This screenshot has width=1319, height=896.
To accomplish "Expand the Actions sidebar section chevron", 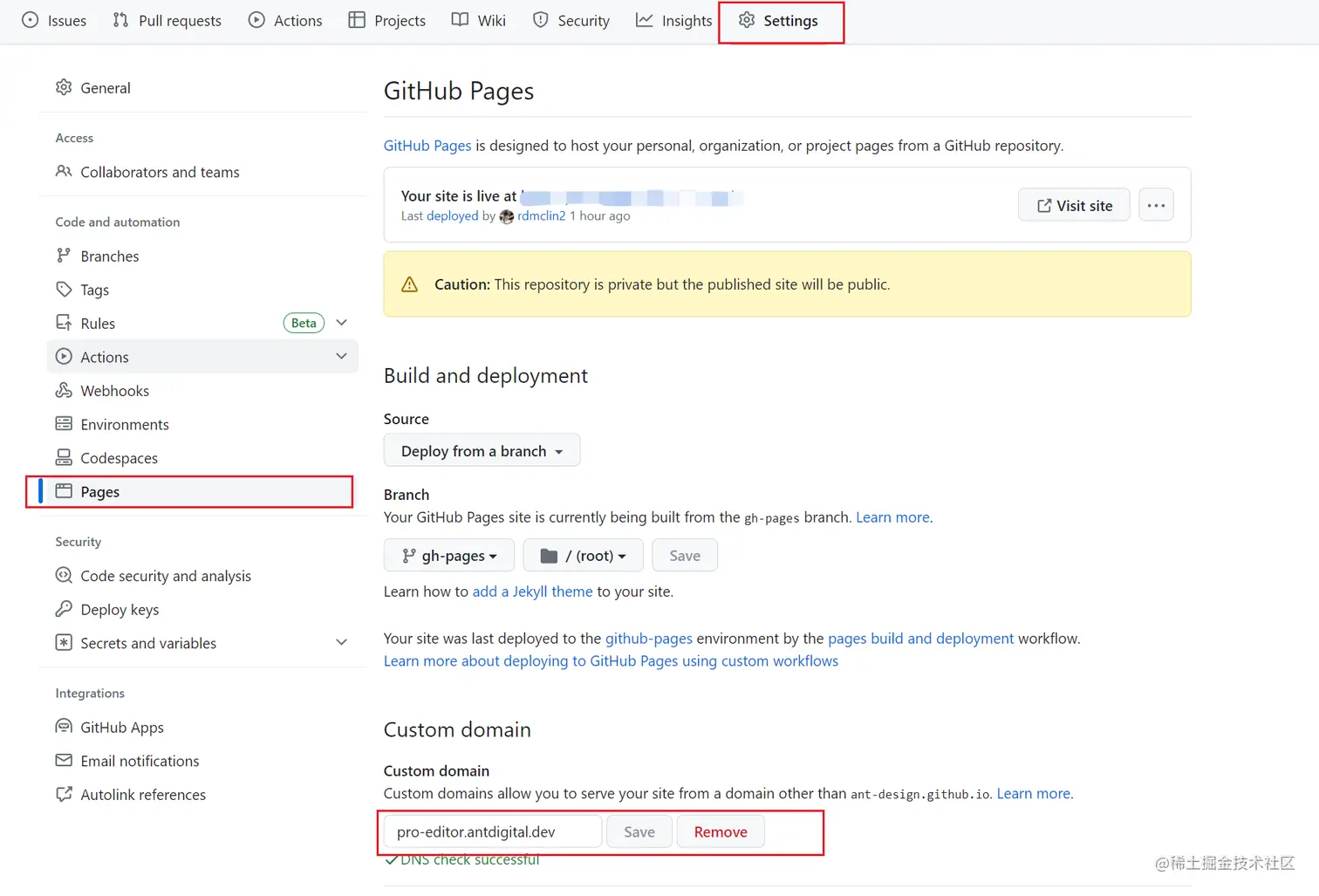I will (x=341, y=356).
